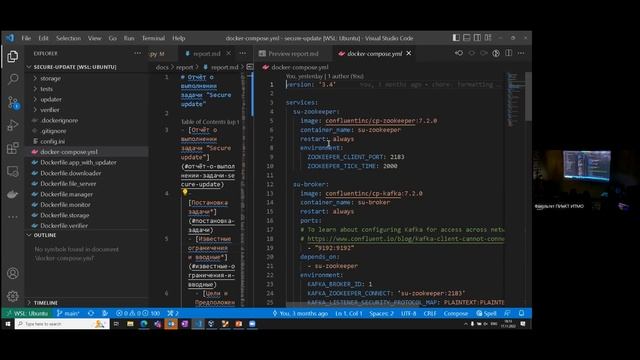Open the Terminal menu

[153, 38]
